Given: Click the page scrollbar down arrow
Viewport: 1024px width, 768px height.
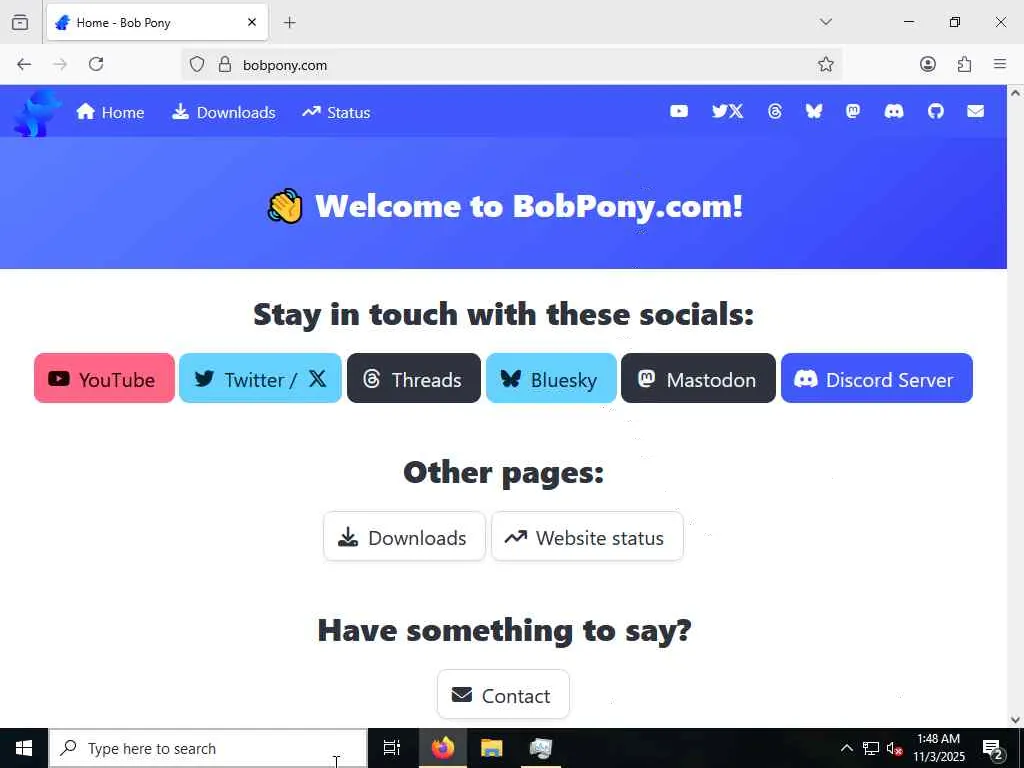Looking at the screenshot, I should pos(1015,720).
